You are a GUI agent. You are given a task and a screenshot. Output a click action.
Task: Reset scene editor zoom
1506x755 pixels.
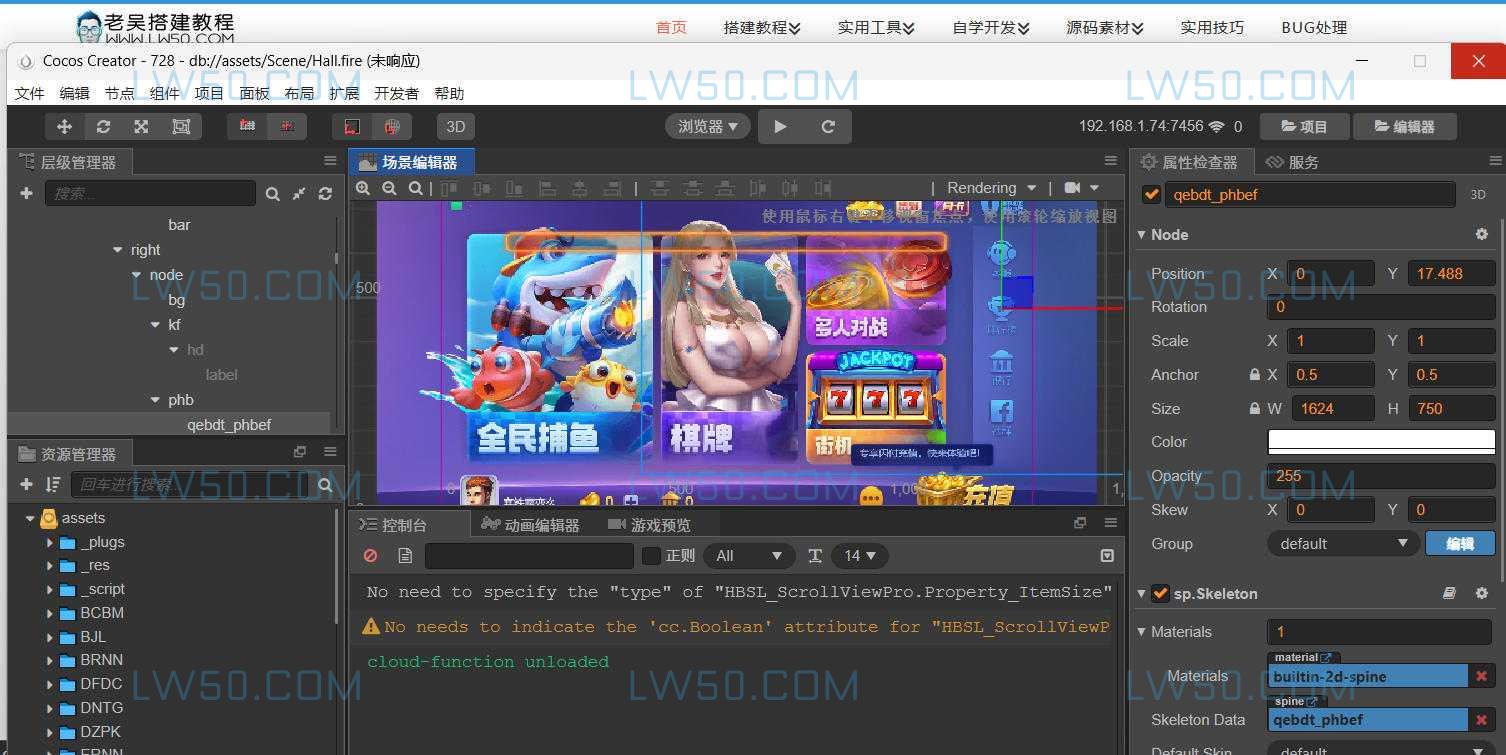(415, 188)
